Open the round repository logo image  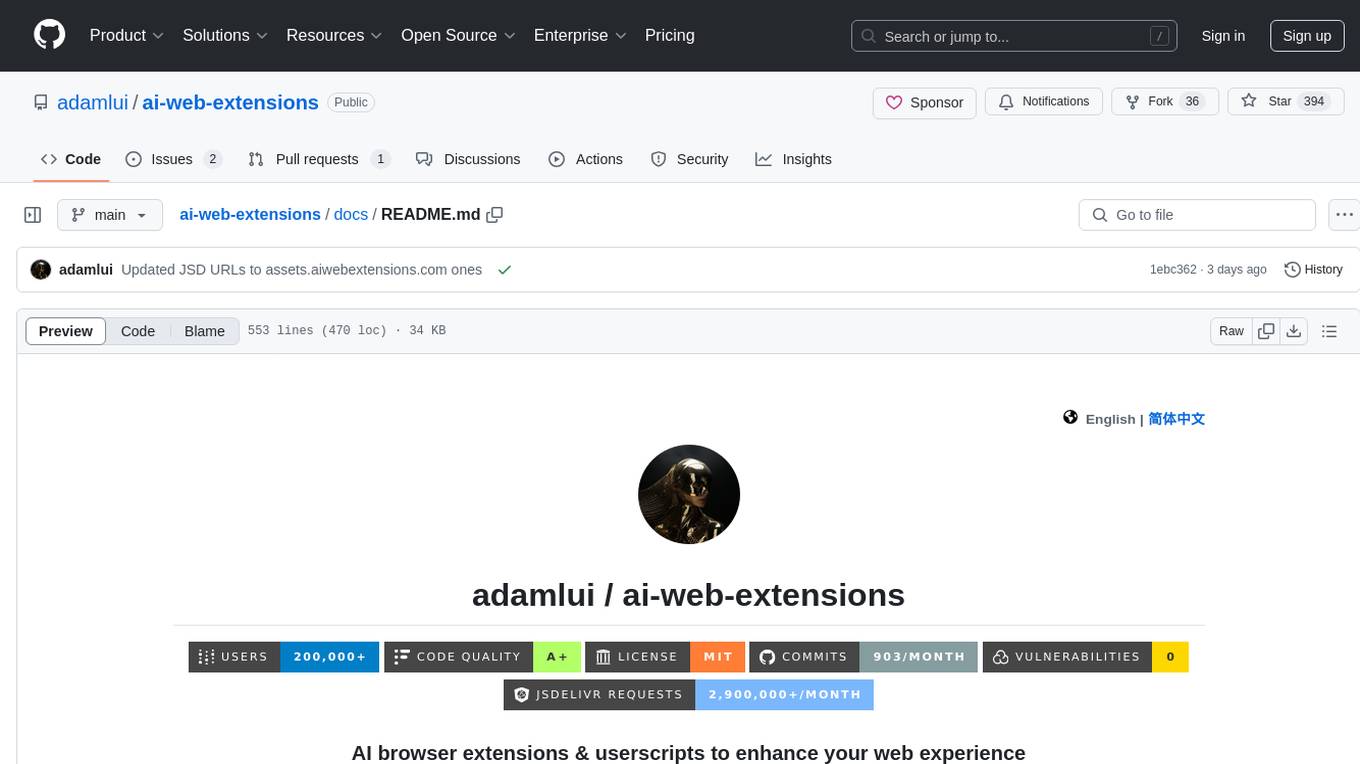pos(689,495)
